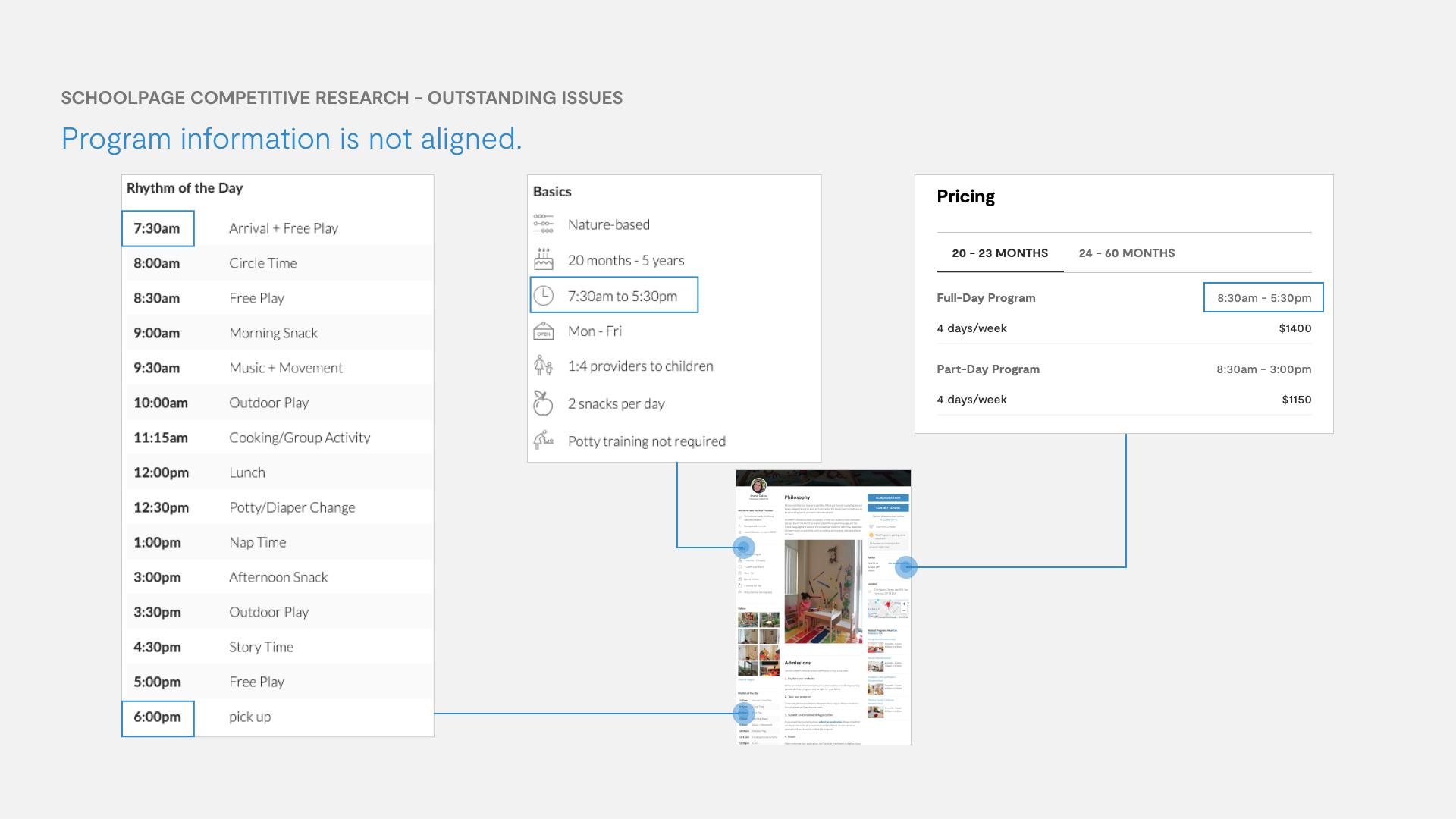Click the '8:00am' time cell
The width and height of the screenshot is (1456, 819).
[x=157, y=263]
